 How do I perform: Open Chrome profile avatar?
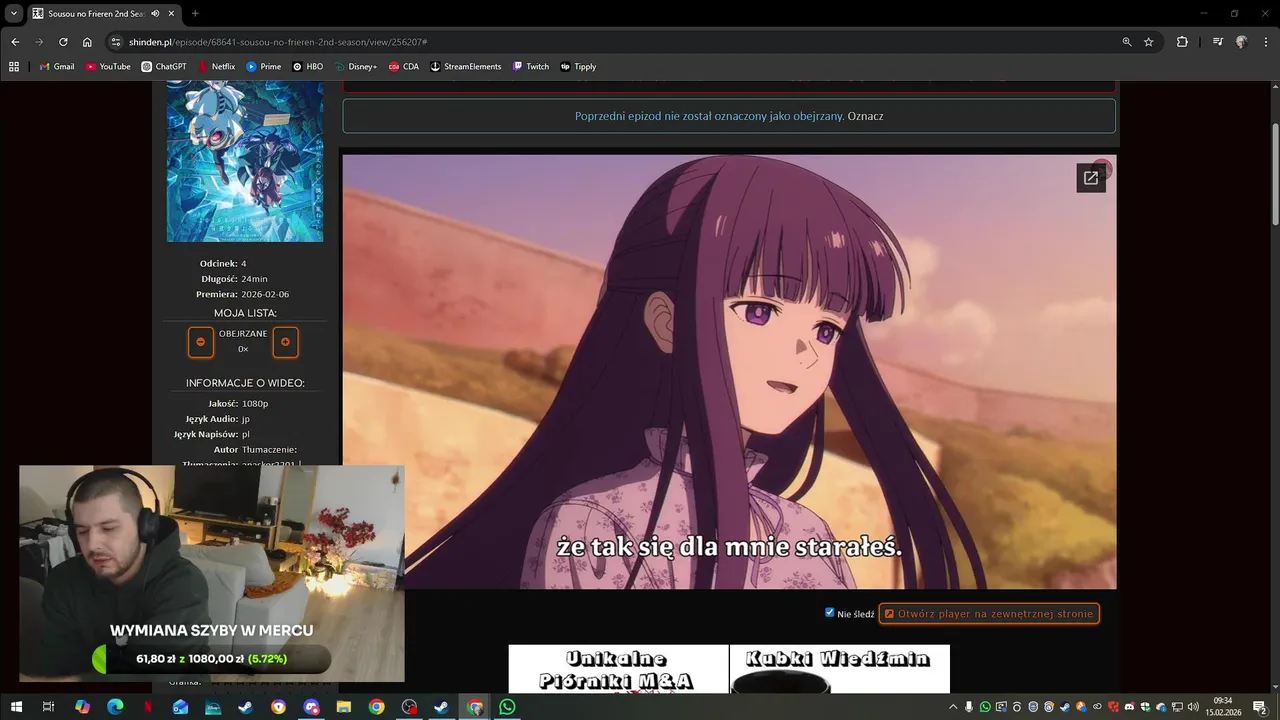point(1241,42)
